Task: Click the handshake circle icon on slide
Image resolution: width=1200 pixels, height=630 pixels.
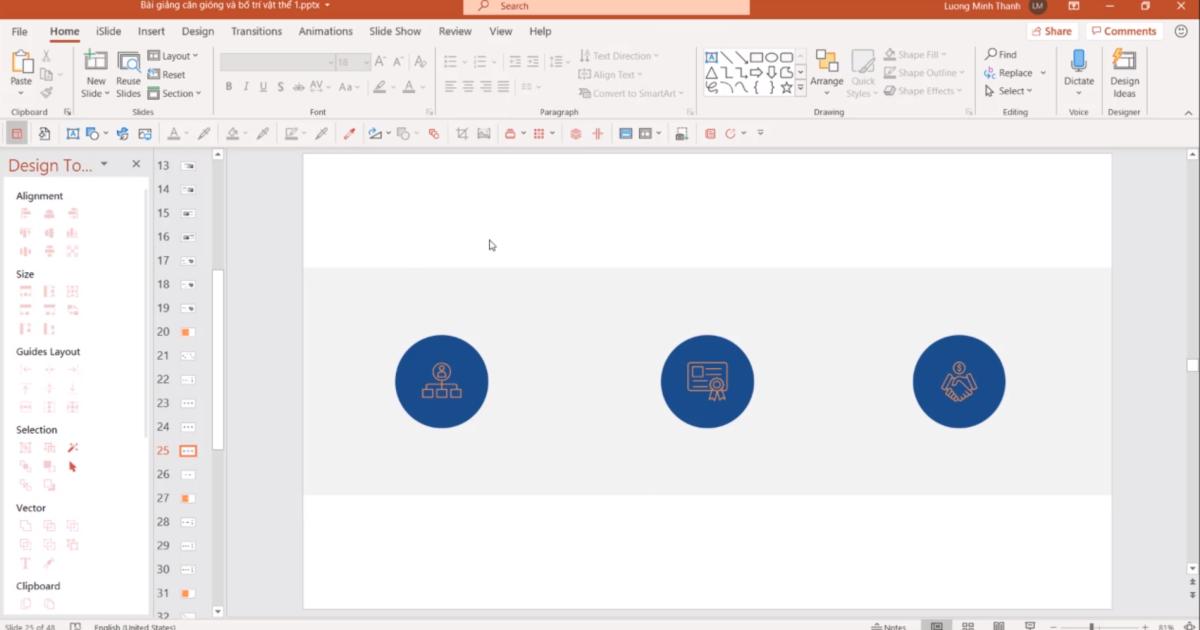Action: point(958,381)
